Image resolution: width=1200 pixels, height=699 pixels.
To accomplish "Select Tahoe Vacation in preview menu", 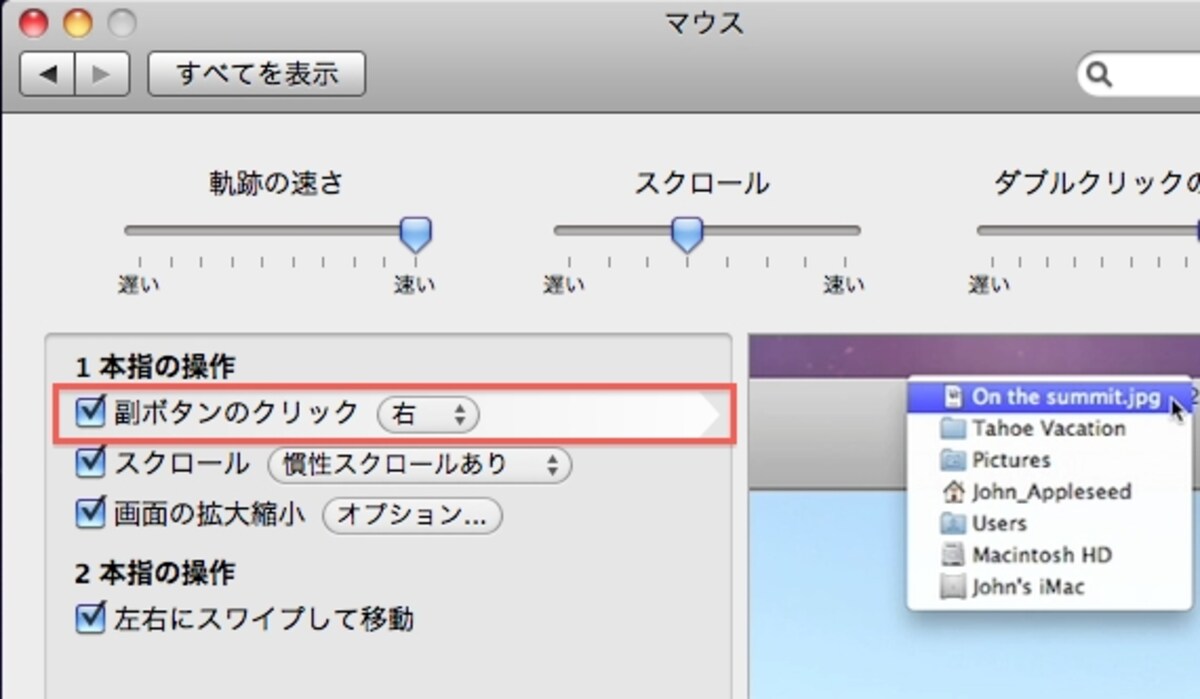I will (1048, 428).
